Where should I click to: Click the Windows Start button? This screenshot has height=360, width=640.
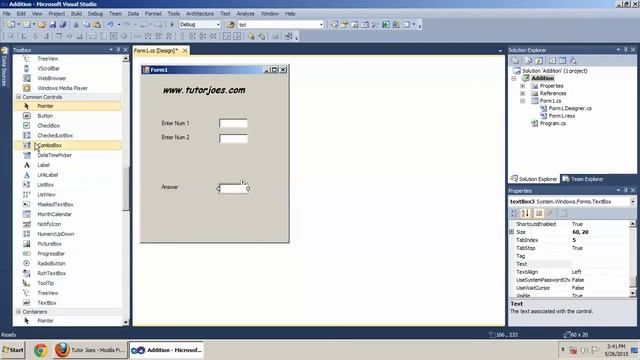[x=13, y=350]
